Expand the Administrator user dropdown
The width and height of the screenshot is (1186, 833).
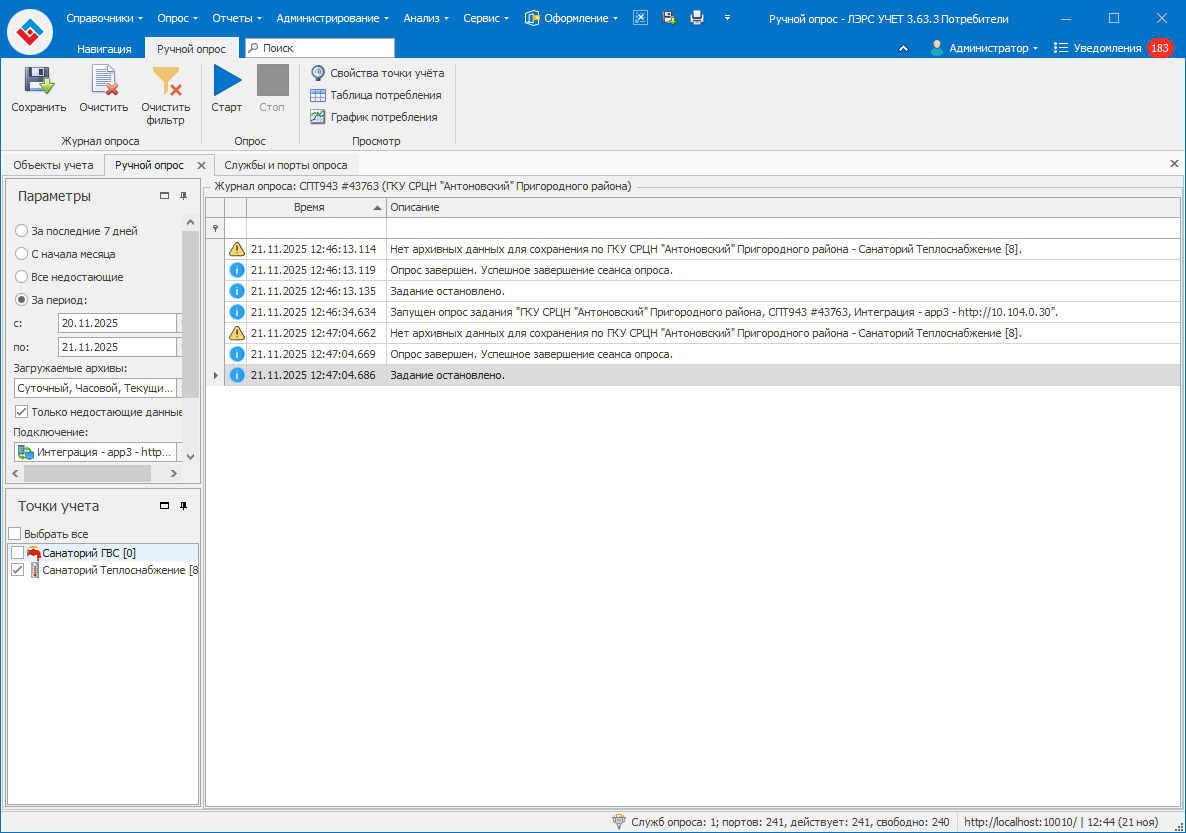pyautogui.click(x=984, y=48)
